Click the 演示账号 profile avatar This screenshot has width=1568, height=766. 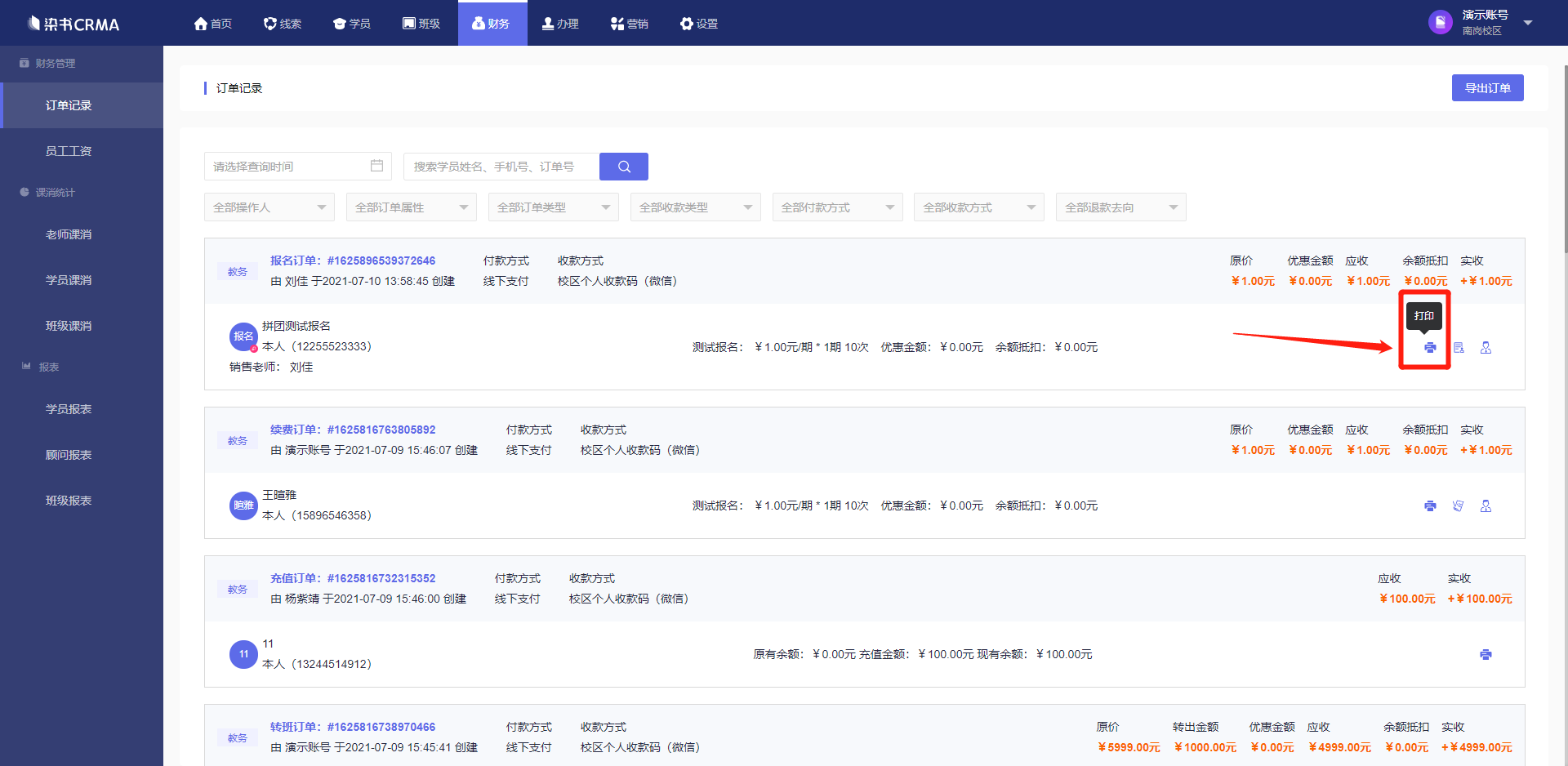pyautogui.click(x=1441, y=22)
